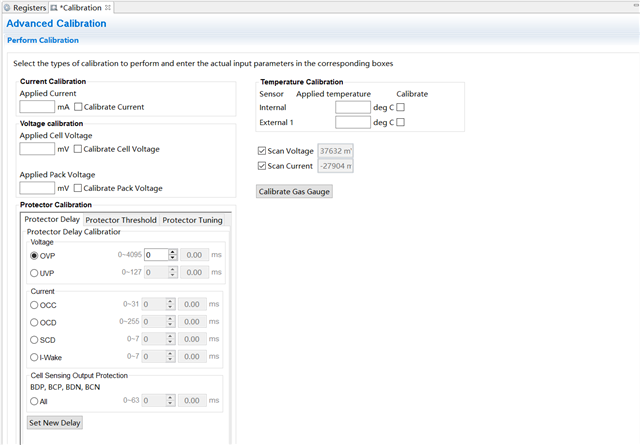Select the All radio button
Screen dimensions: 640x445
34,401
